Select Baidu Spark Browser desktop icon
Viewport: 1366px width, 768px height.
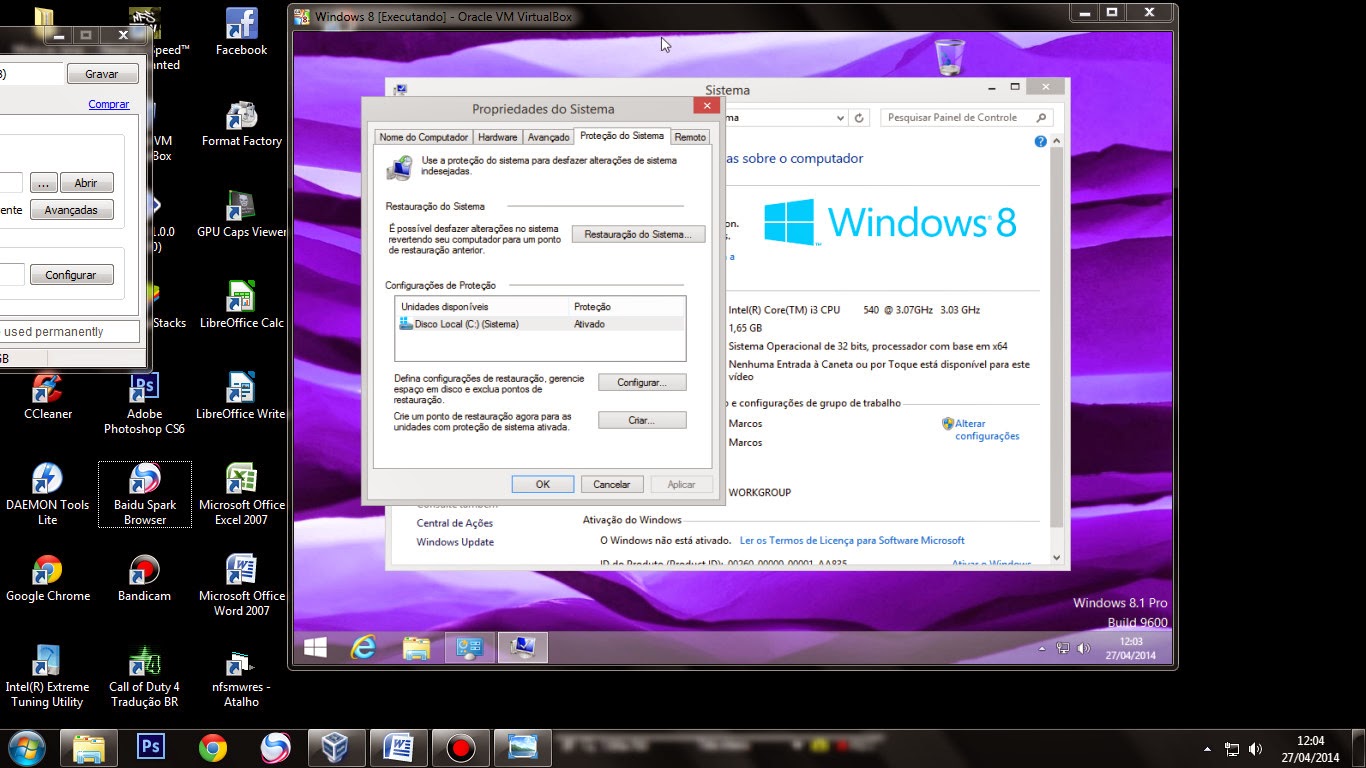coord(144,494)
